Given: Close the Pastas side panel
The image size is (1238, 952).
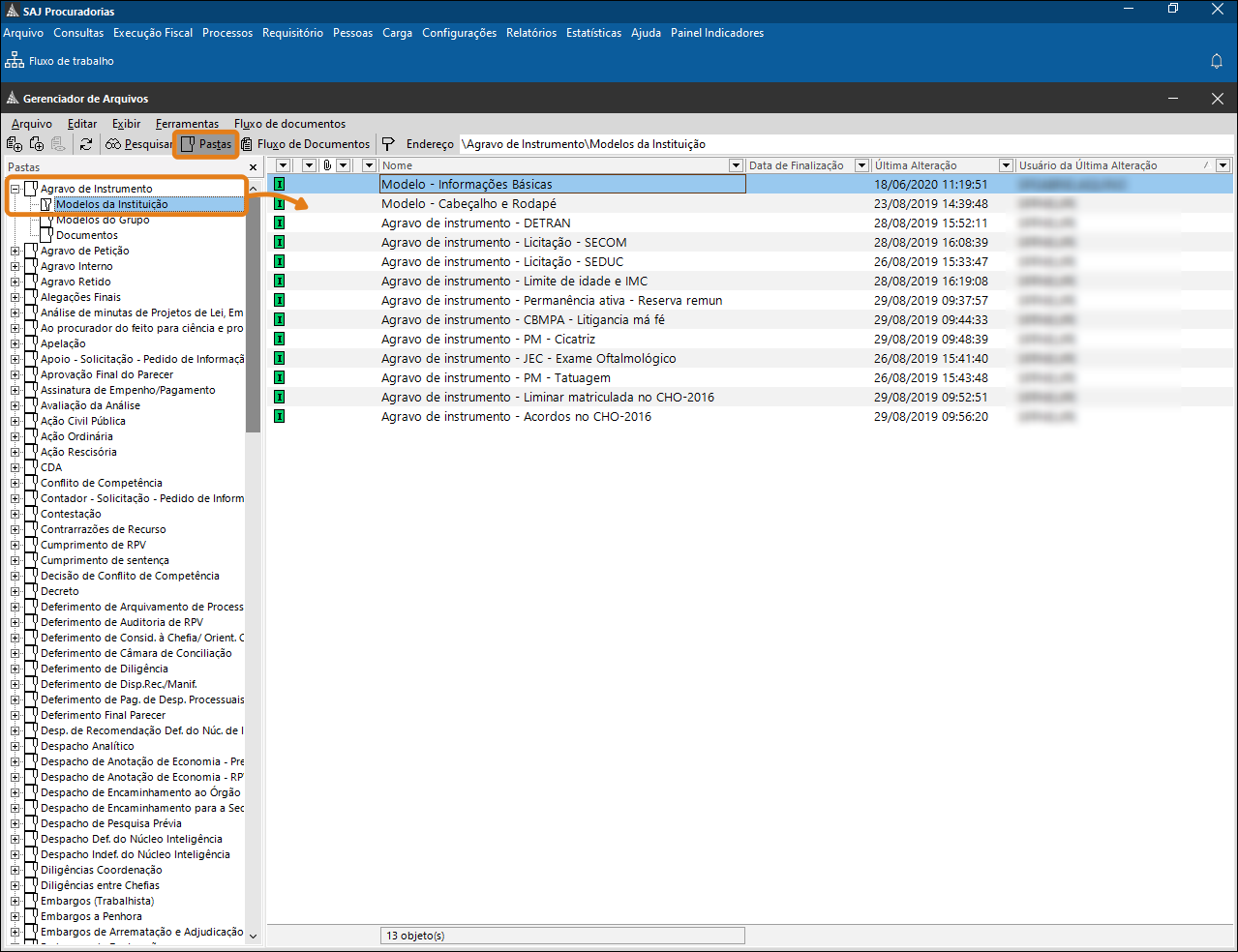Looking at the screenshot, I should click(254, 167).
